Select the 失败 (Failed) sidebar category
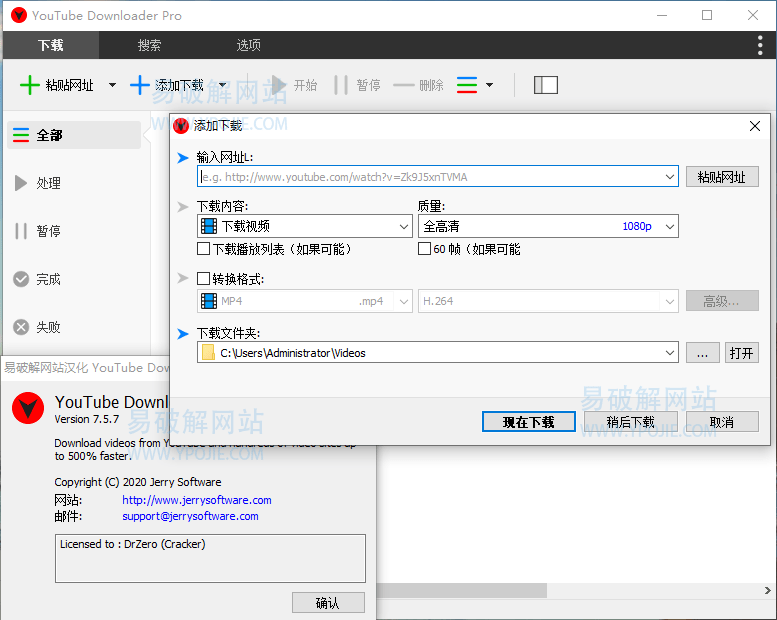 pyautogui.click(x=74, y=327)
